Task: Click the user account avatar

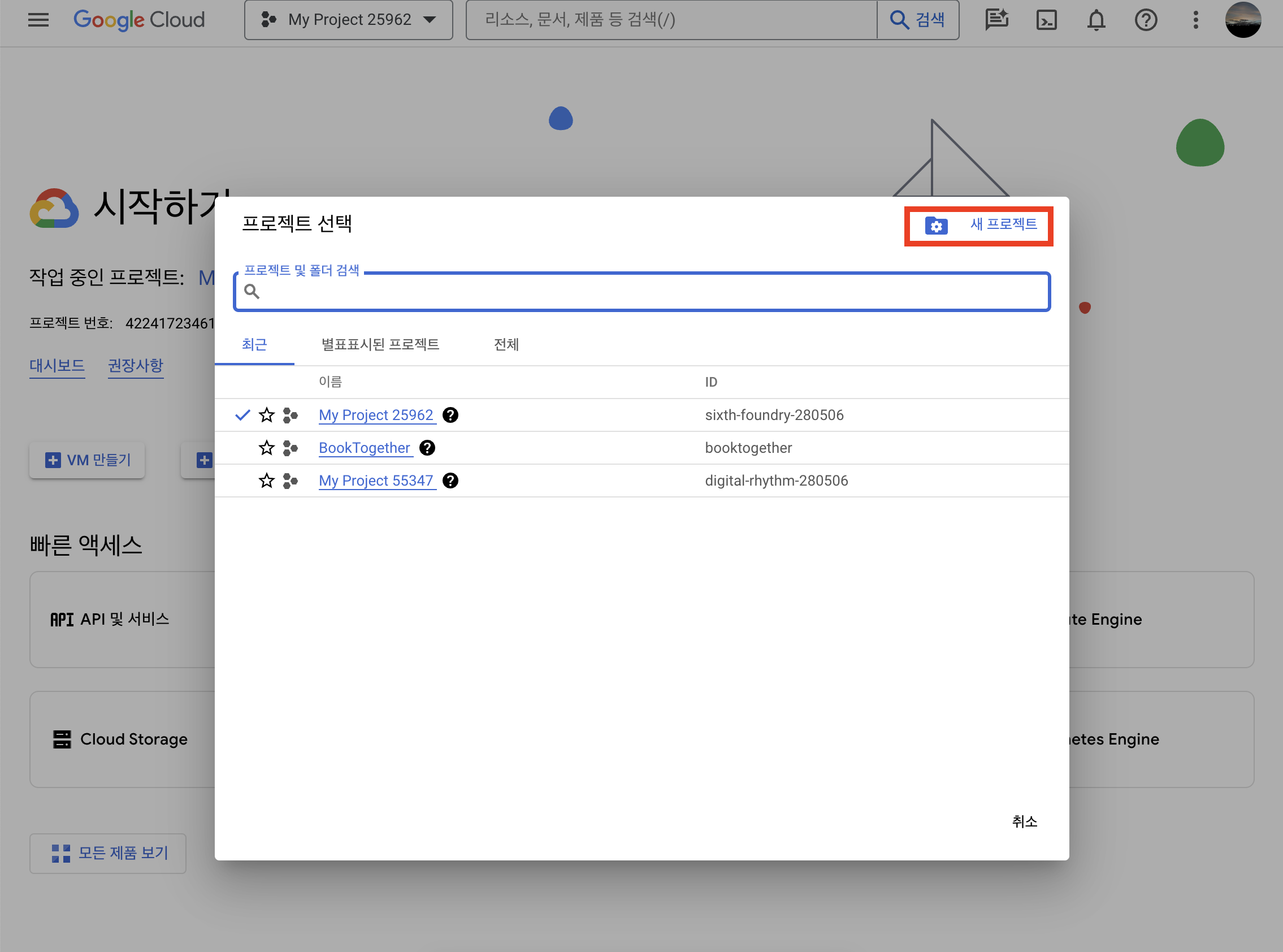Action: pyautogui.click(x=1242, y=20)
